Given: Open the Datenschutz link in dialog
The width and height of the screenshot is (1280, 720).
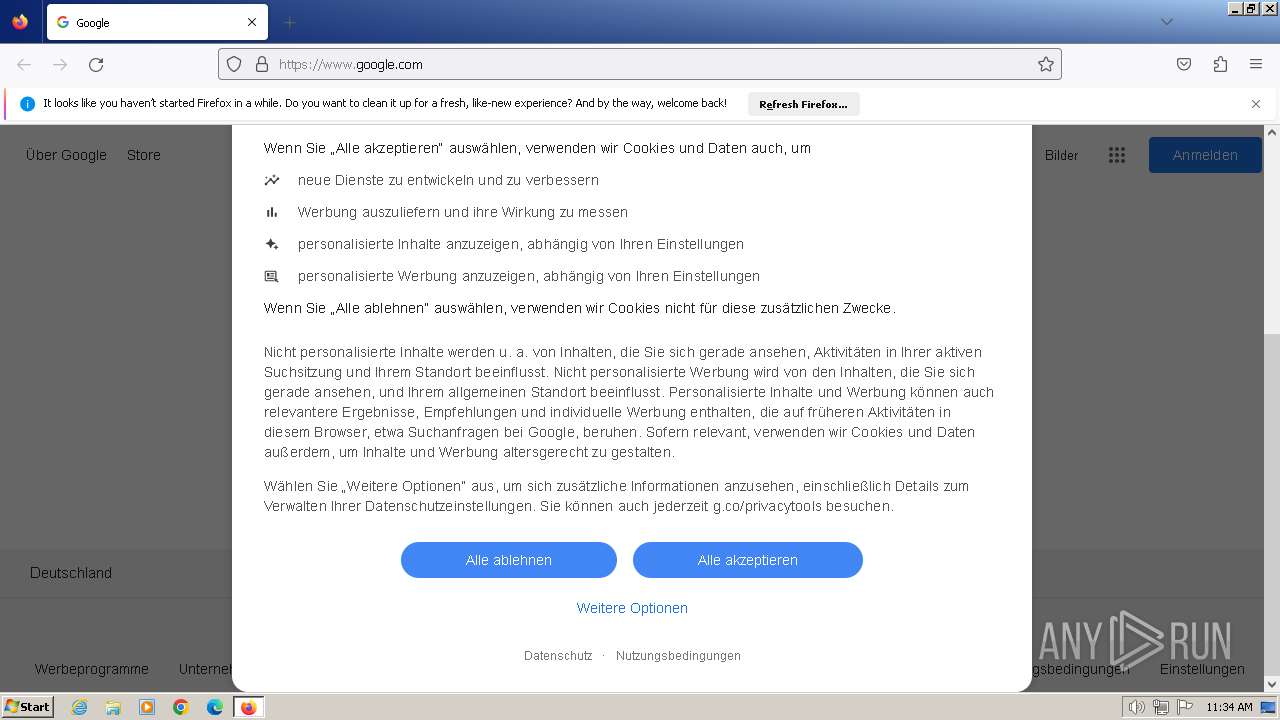Looking at the screenshot, I should [558, 656].
